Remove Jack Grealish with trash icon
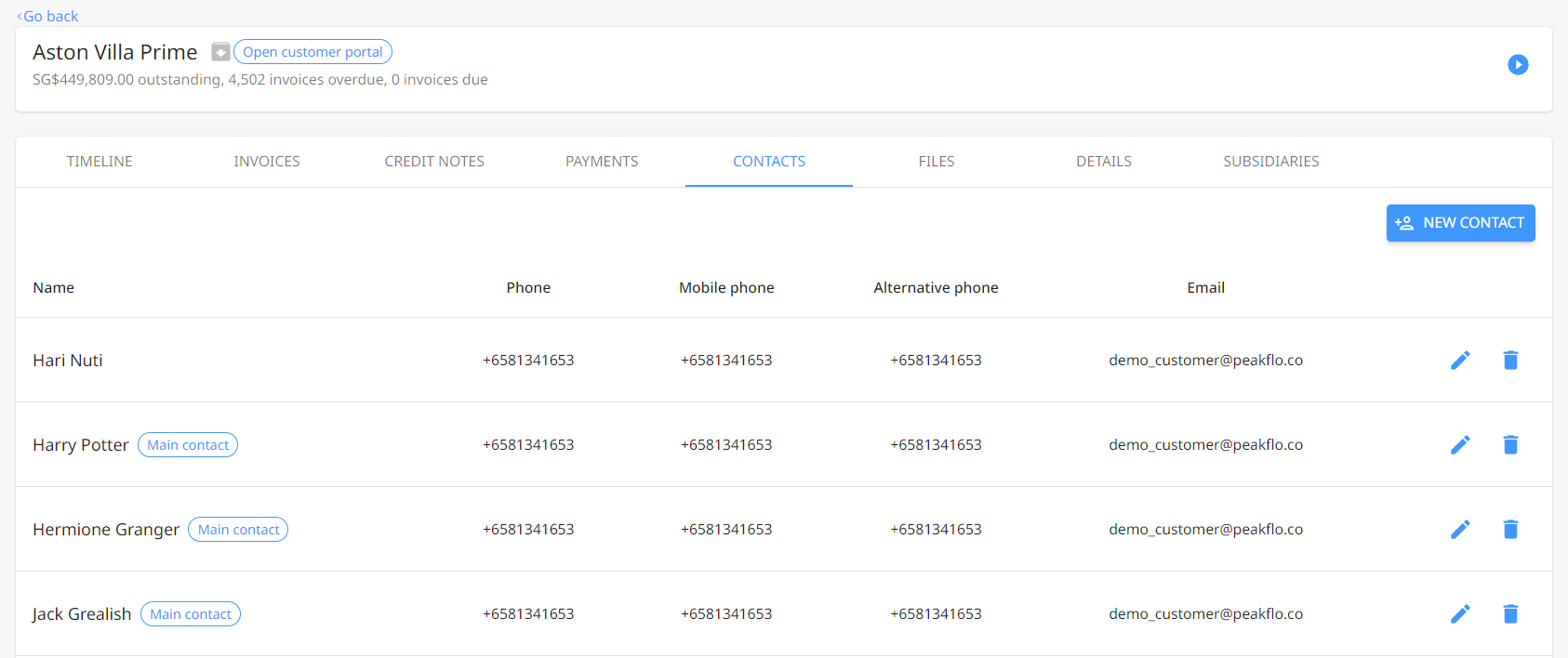 click(x=1510, y=614)
